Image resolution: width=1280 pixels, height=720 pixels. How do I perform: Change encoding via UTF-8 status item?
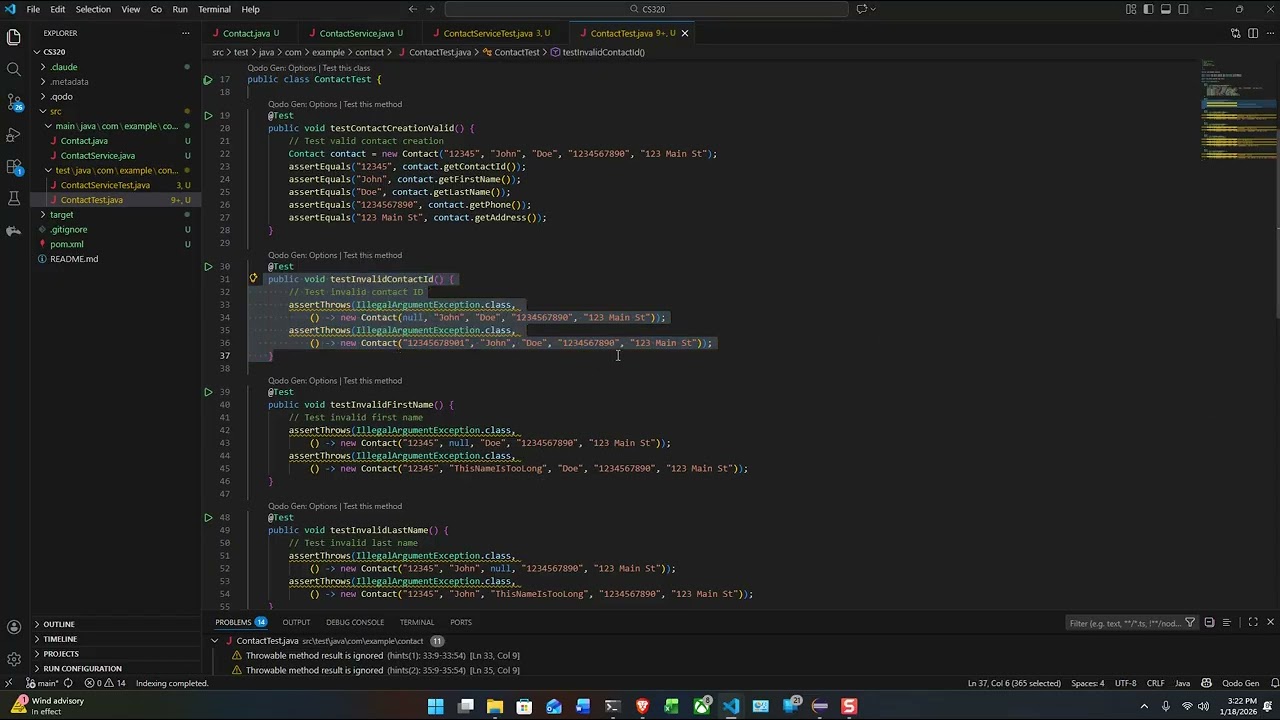tap(1125, 683)
